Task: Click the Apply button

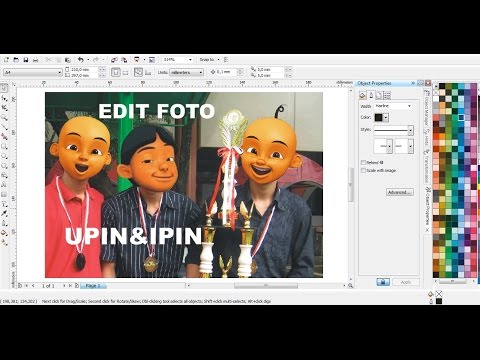Action: click(x=406, y=282)
